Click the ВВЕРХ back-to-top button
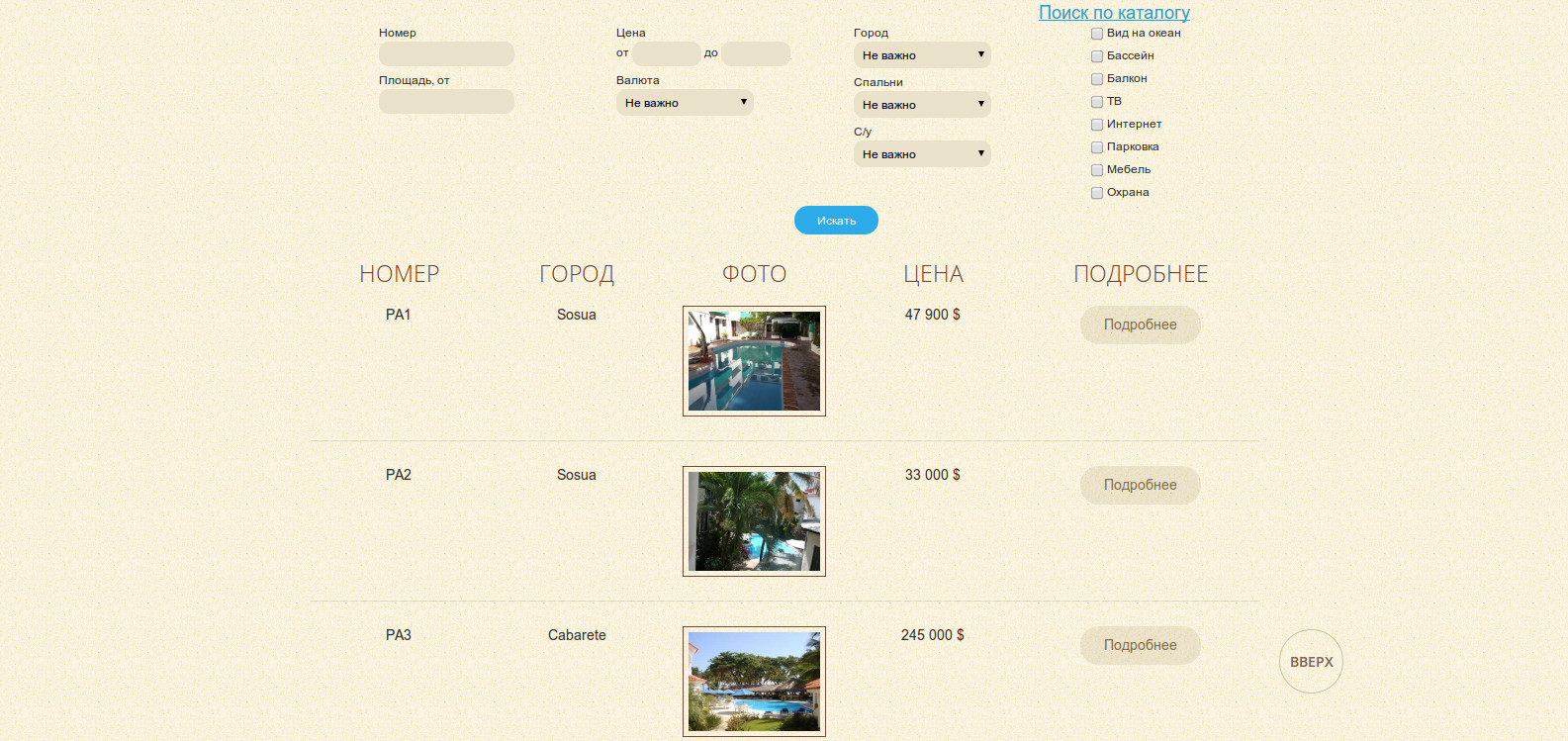 click(x=1311, y=662)
